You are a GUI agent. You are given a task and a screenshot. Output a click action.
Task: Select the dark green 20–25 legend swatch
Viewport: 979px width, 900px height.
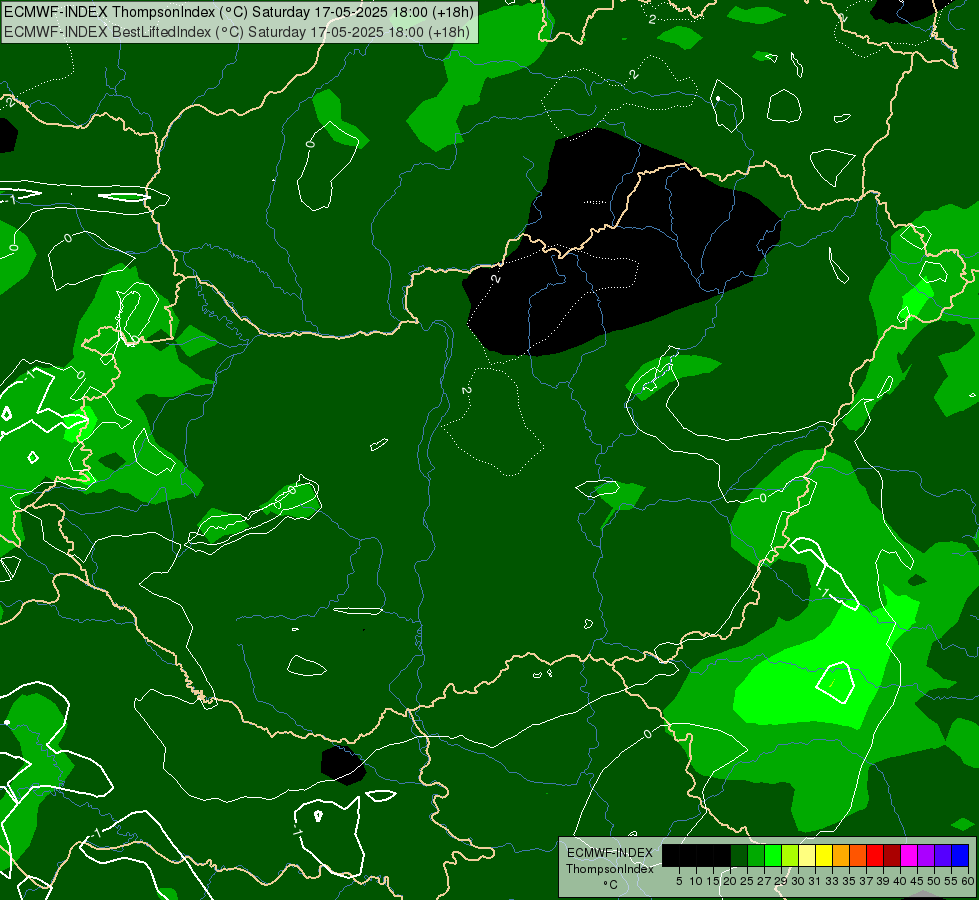(739, 855)
